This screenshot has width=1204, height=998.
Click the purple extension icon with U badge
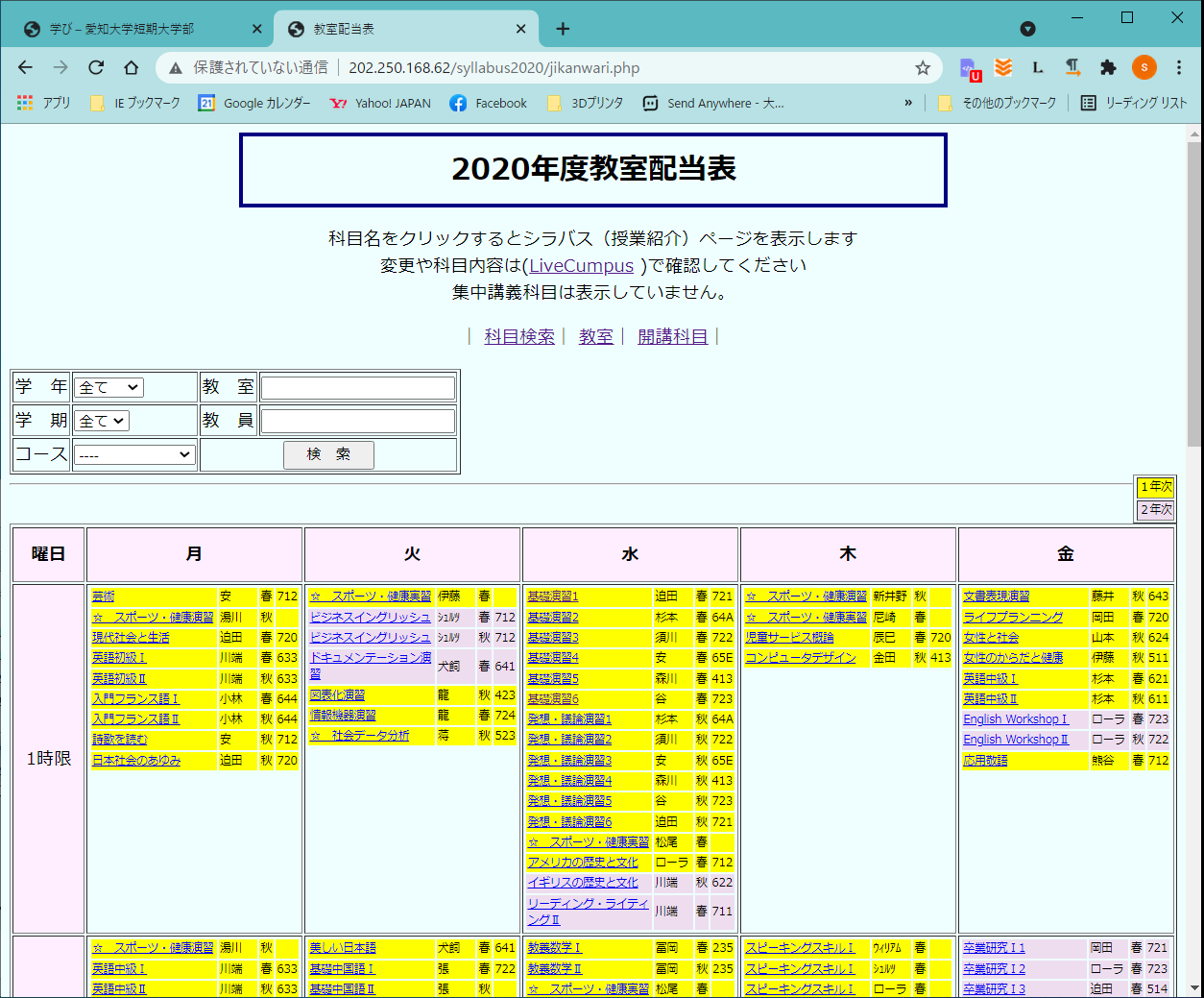(970, 69)
